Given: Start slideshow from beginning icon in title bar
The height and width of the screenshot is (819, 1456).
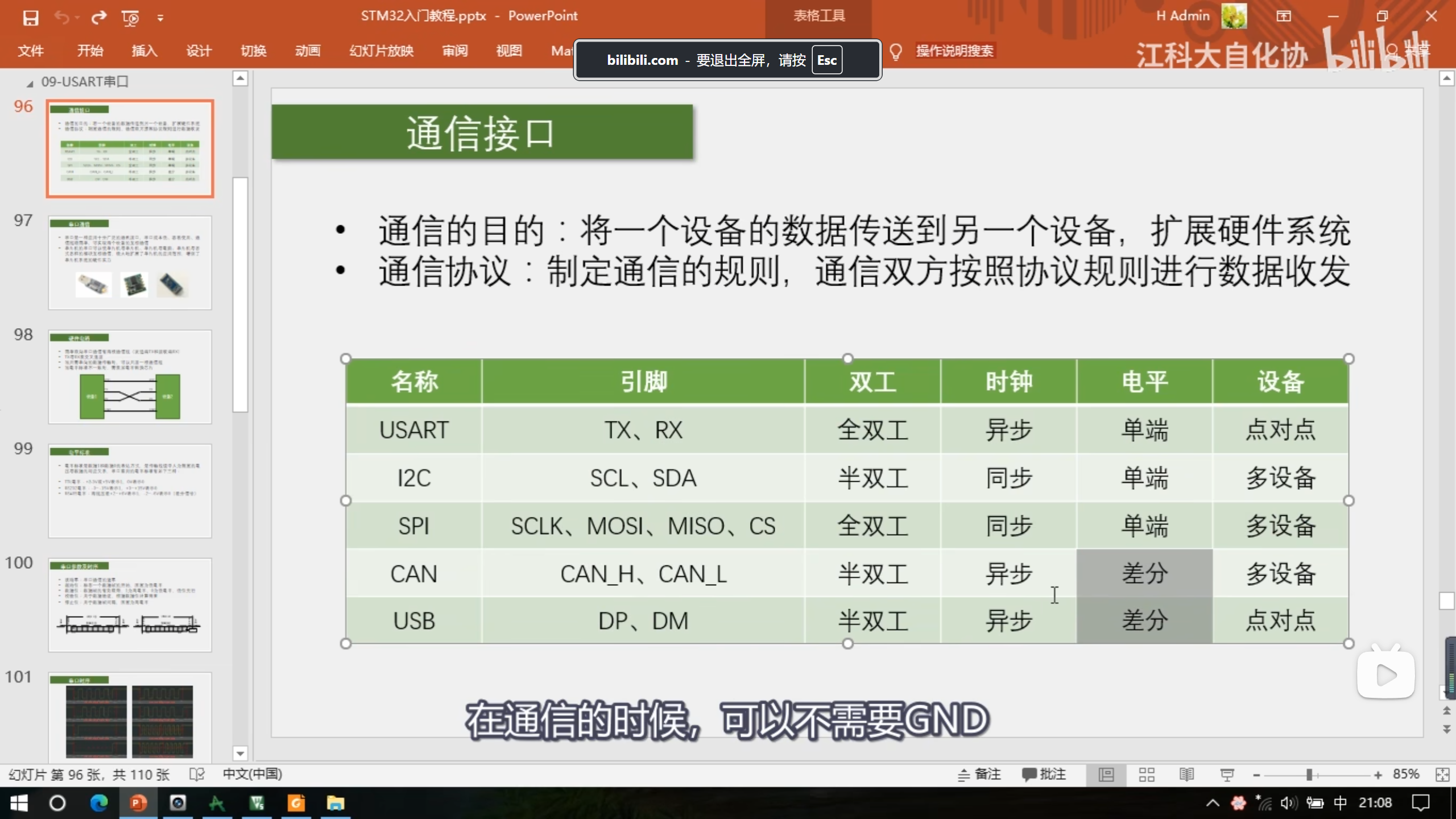Looking at the screenshot, I should (x=130, y=18).
